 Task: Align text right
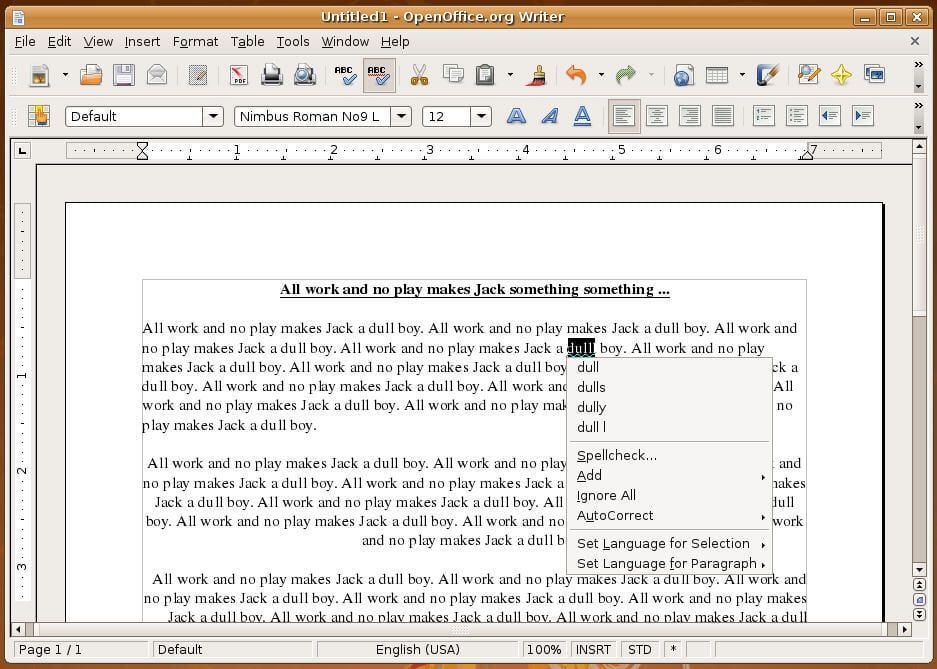point(690,116)
